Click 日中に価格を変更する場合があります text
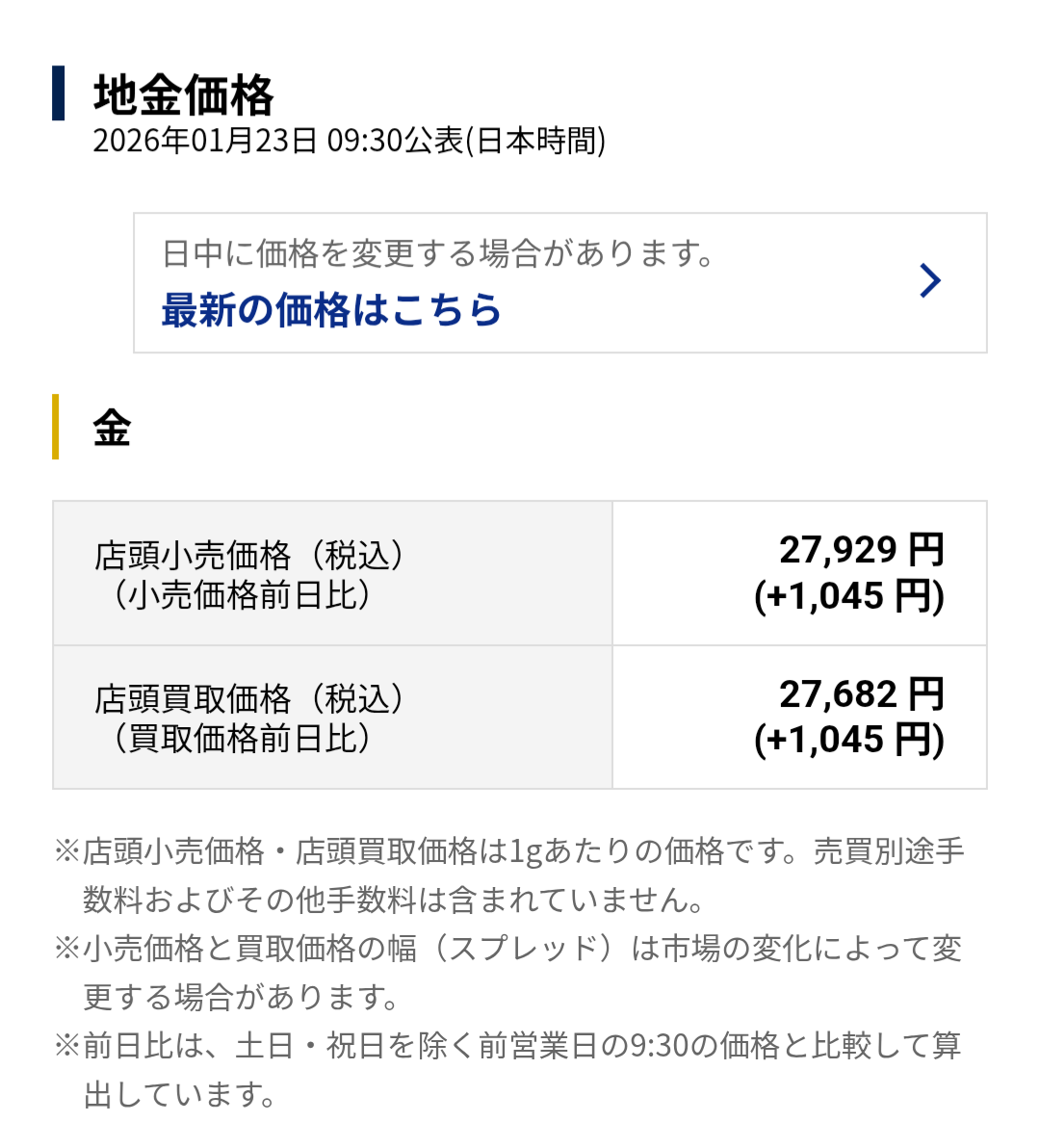The width and height of the screenshot is (1040, 1148). (438, 254)
